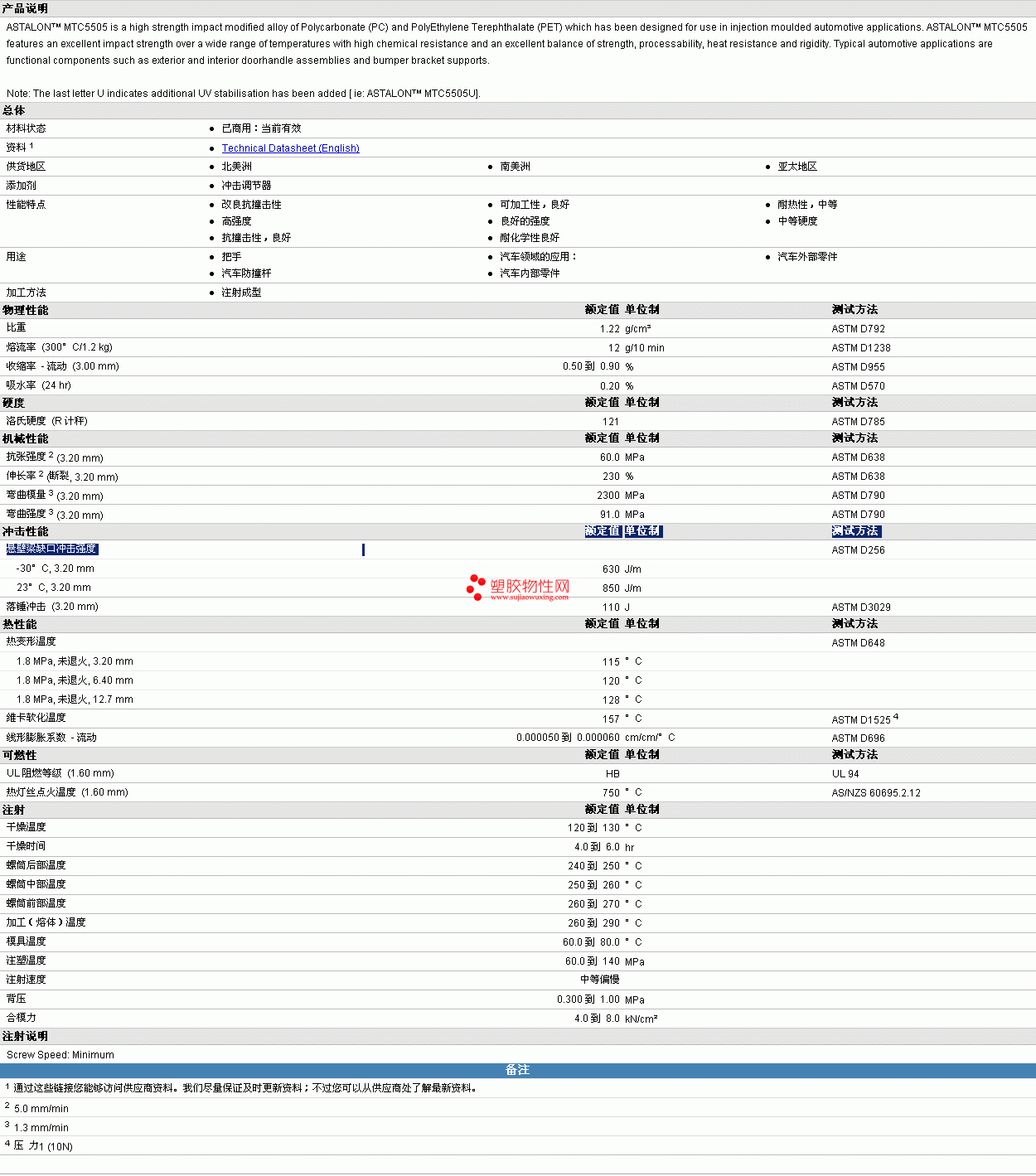Click the 吸水率 (24 hr) row label
Viewport: 1036px width, 1176px height.
pos(39,385)
